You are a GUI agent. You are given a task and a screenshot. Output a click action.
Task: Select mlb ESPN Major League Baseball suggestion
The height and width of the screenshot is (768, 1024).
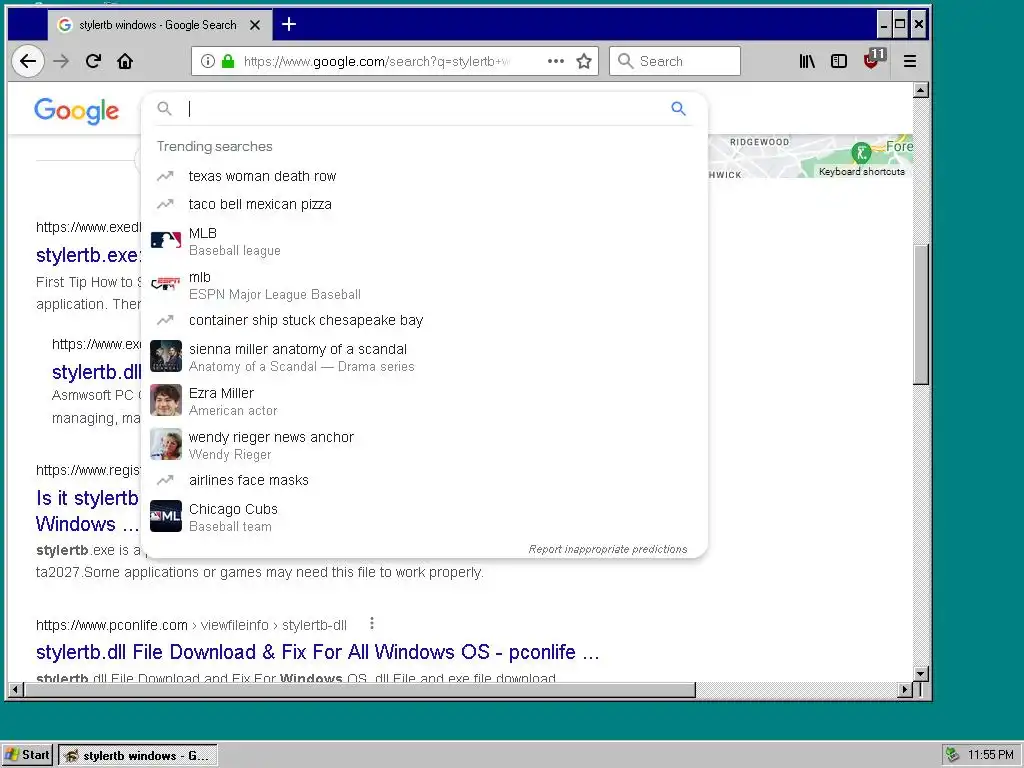pyautogui.click(x=424, y=285)
